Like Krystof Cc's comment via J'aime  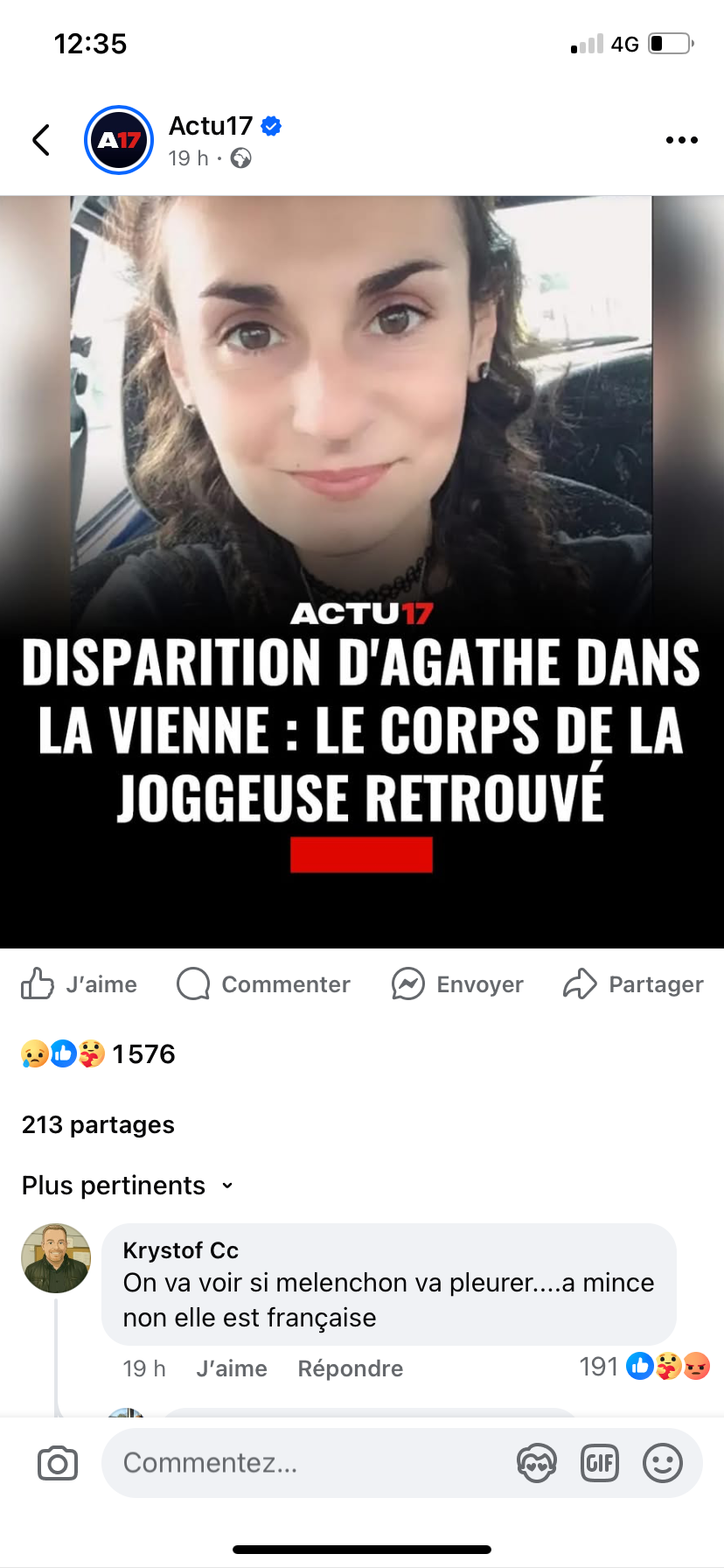coord(232,1368)
